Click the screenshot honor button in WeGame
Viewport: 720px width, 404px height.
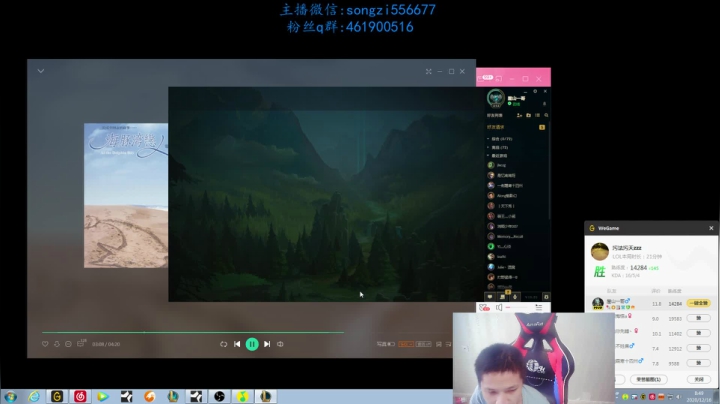click(x=649, y=379)
